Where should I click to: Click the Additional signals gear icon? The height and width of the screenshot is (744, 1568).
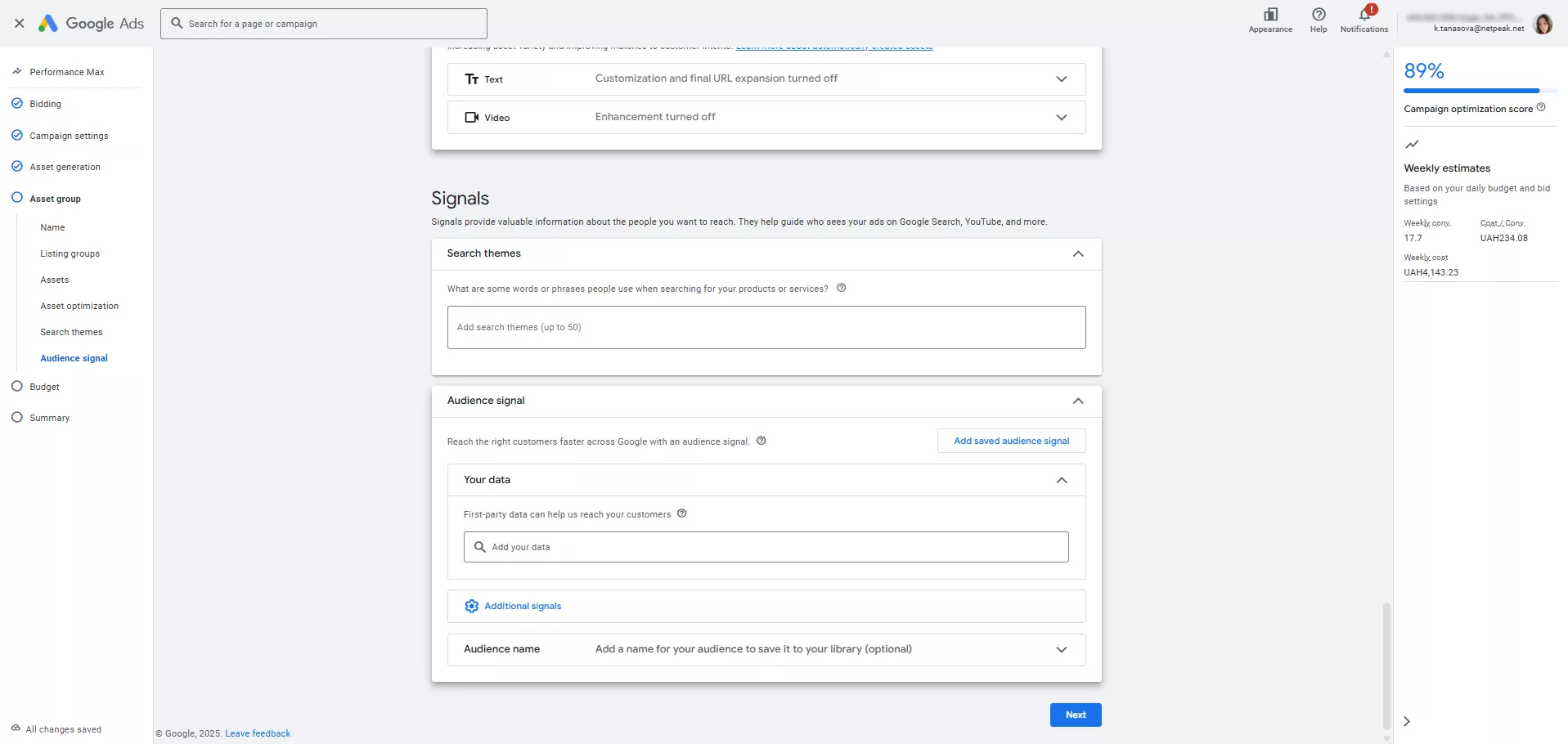tap(472, 606)
